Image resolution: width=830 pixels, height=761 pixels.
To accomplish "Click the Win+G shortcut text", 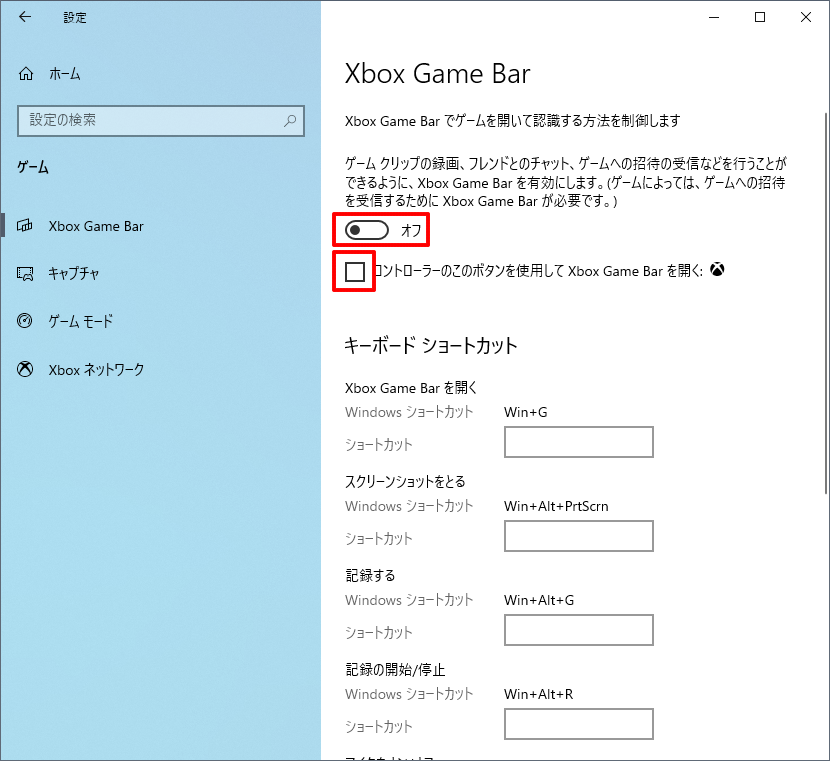I will (x=526, y=412).
